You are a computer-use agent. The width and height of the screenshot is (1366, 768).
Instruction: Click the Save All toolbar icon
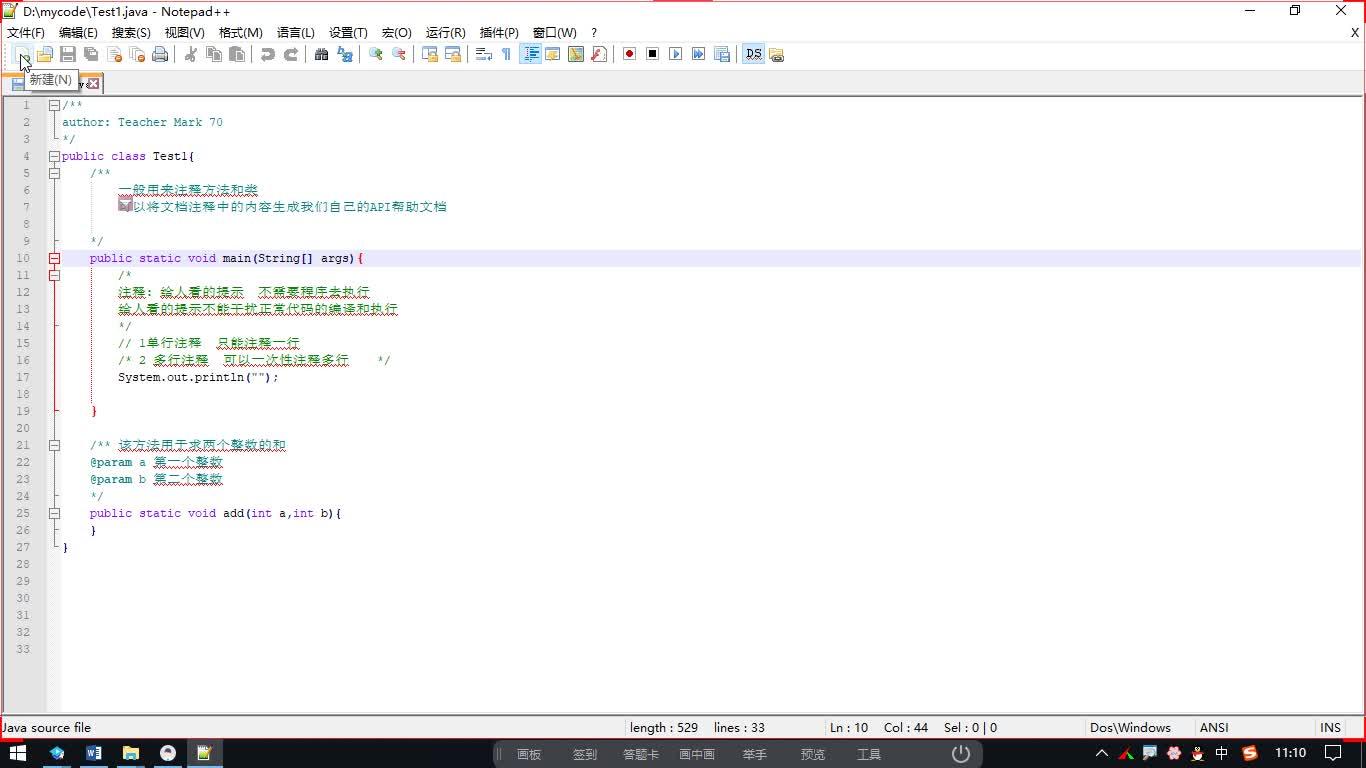(x=91, y=54)
